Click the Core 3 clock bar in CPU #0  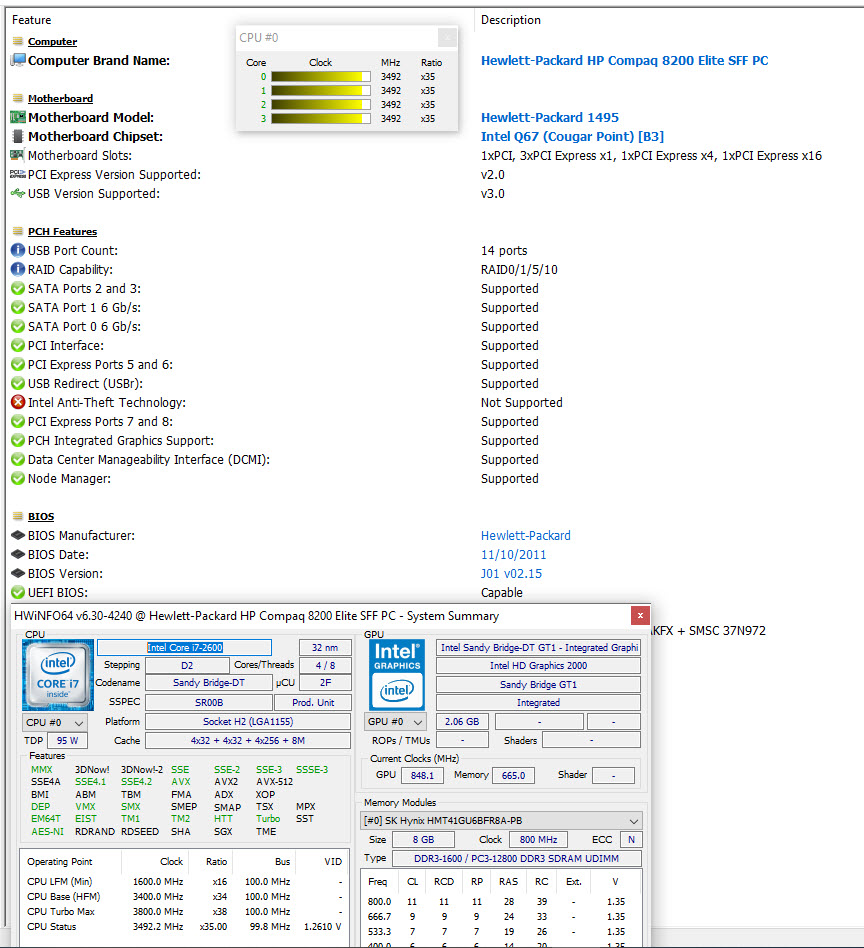point(320,118)
